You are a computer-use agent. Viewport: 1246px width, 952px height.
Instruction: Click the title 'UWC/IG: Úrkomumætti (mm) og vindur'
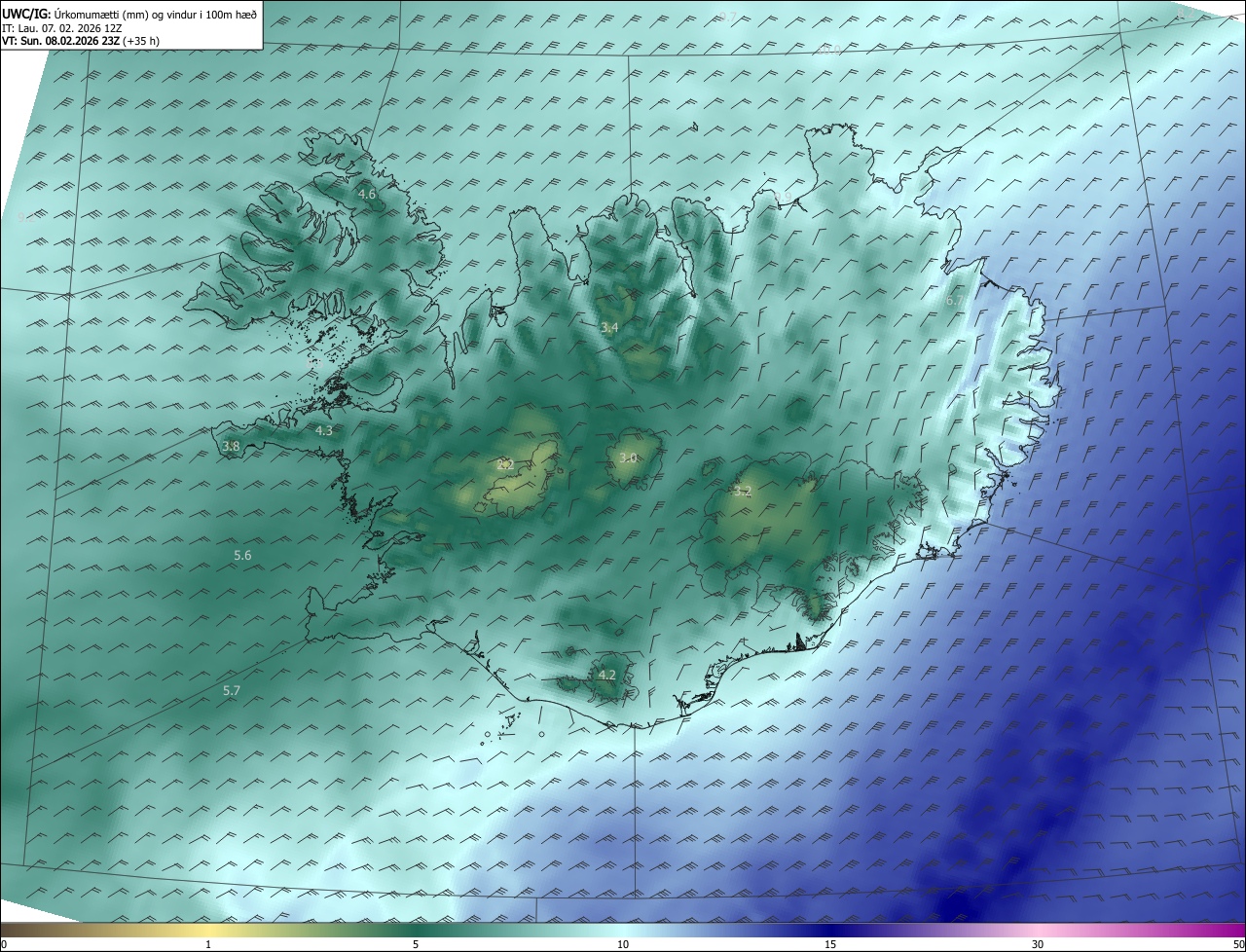tap(129, 14)
